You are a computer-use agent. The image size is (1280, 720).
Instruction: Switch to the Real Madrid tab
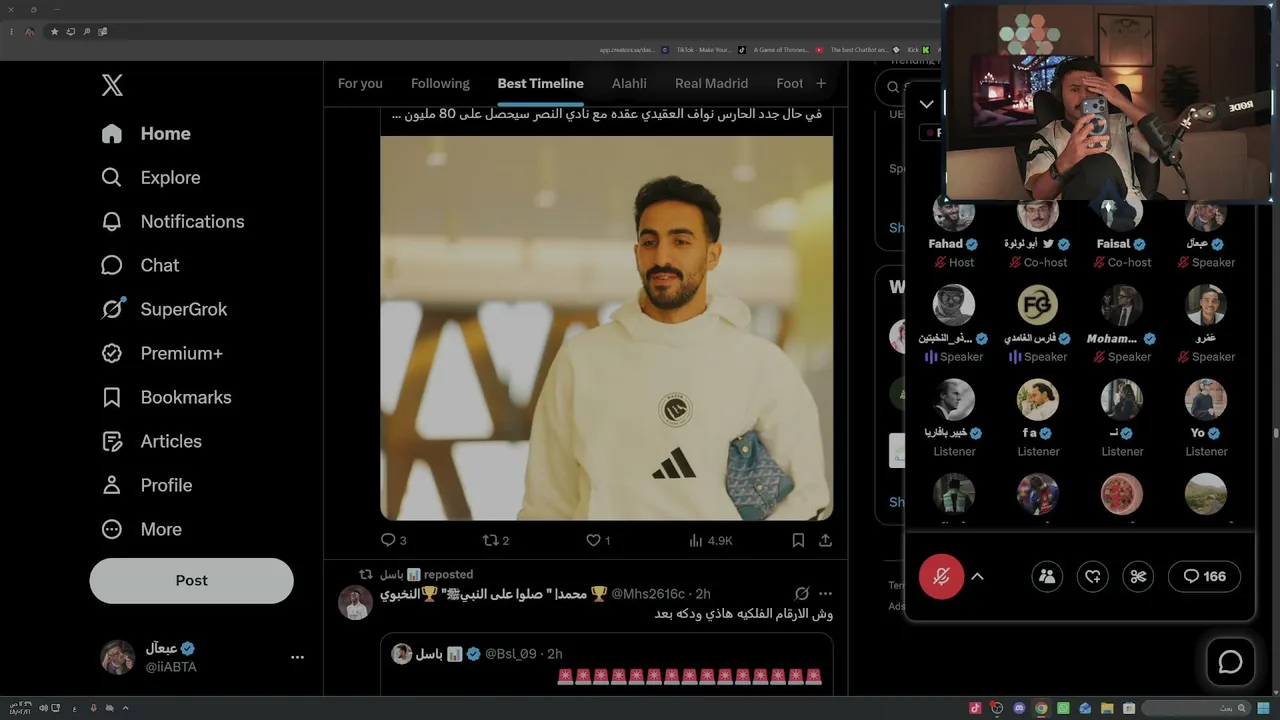point(711,84)
